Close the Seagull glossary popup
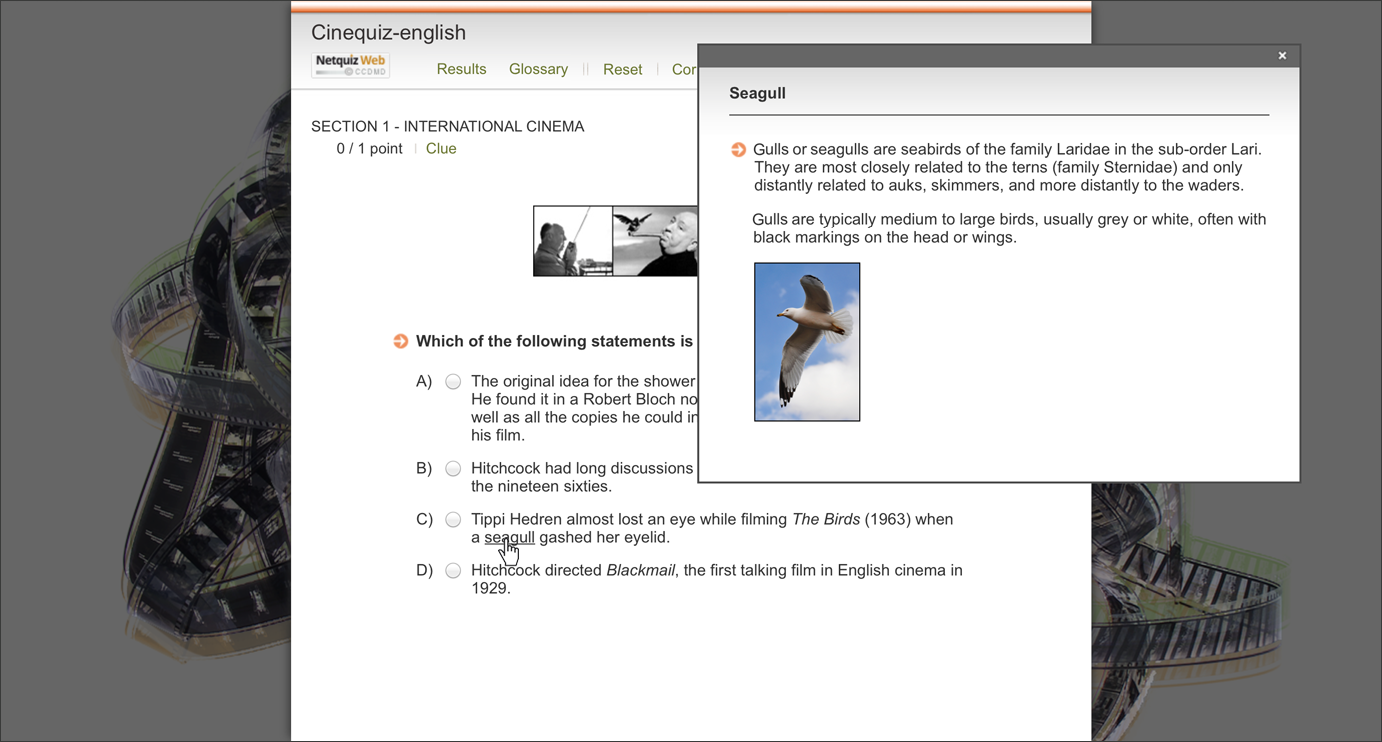Screen dimensions: 1382x742 click(x=1282, y=56)
